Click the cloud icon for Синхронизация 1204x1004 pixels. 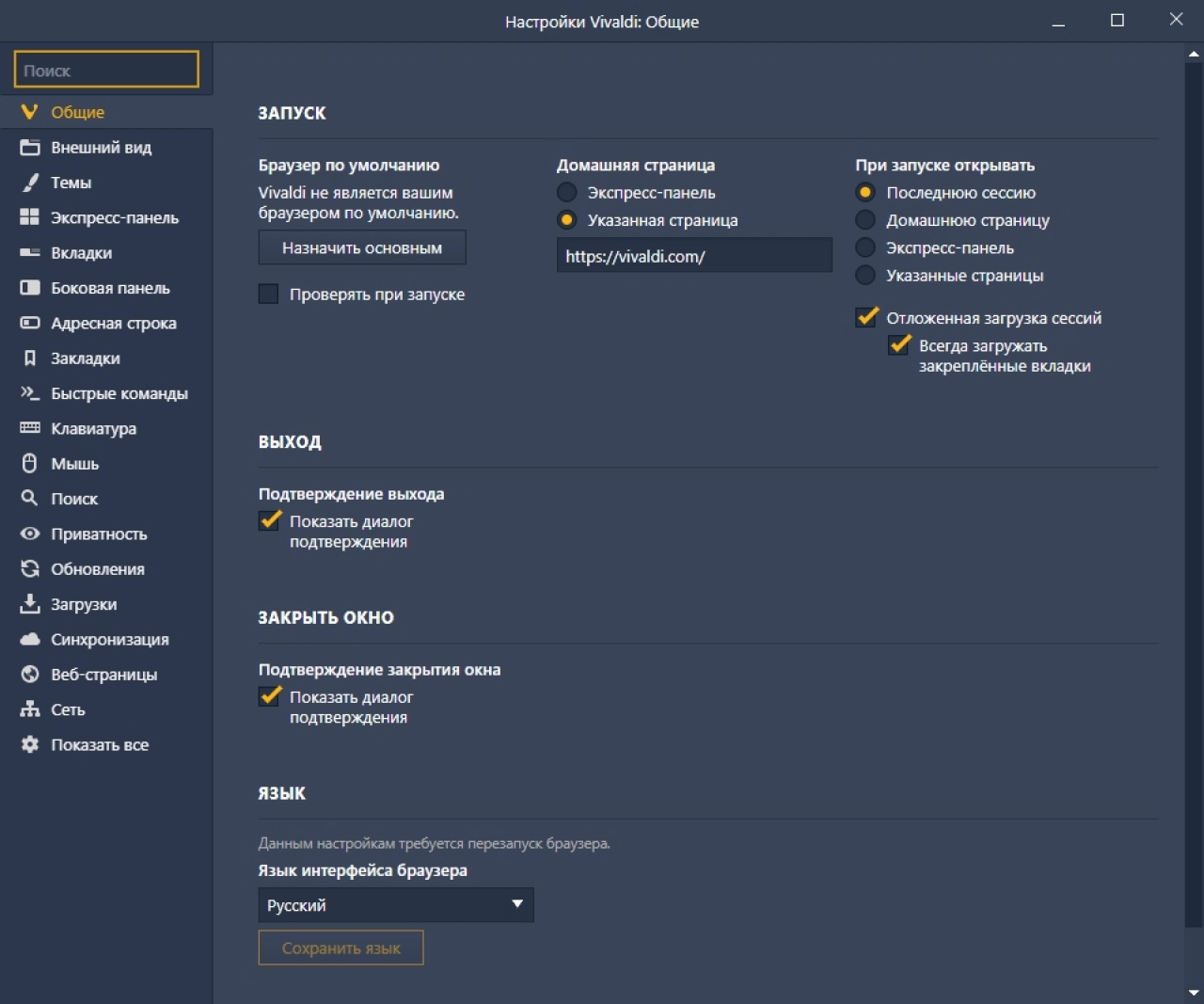point(30,639)
